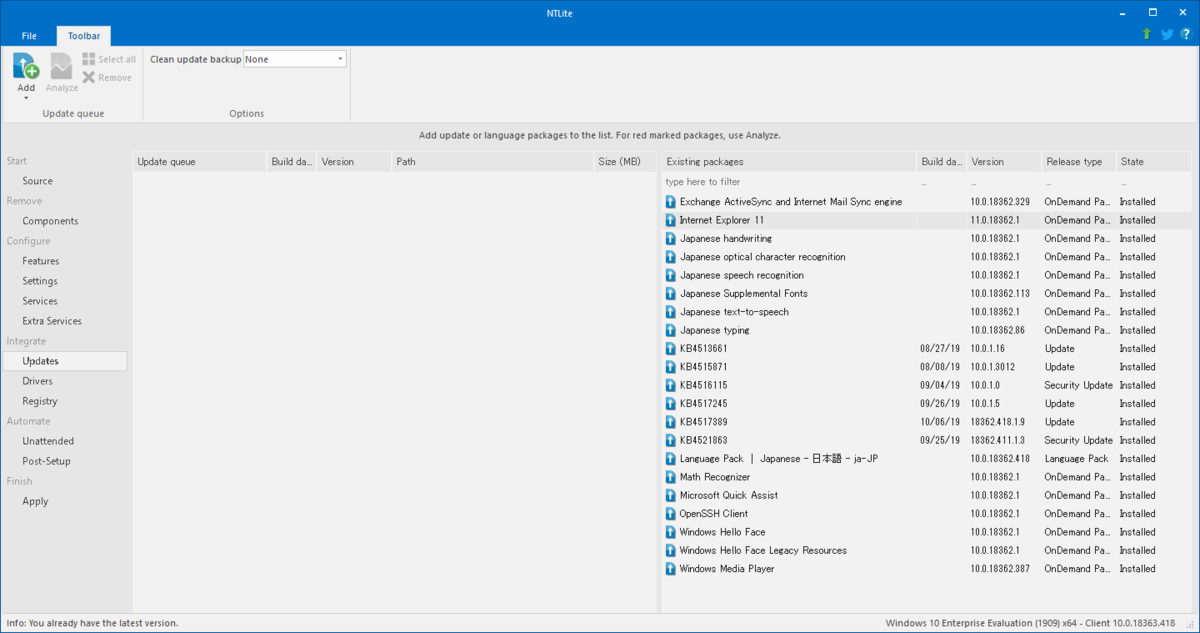The height and width of the screenshot is (633, 1200).
Task: Click the 'type here to filter' field
Action: point(788,182)
